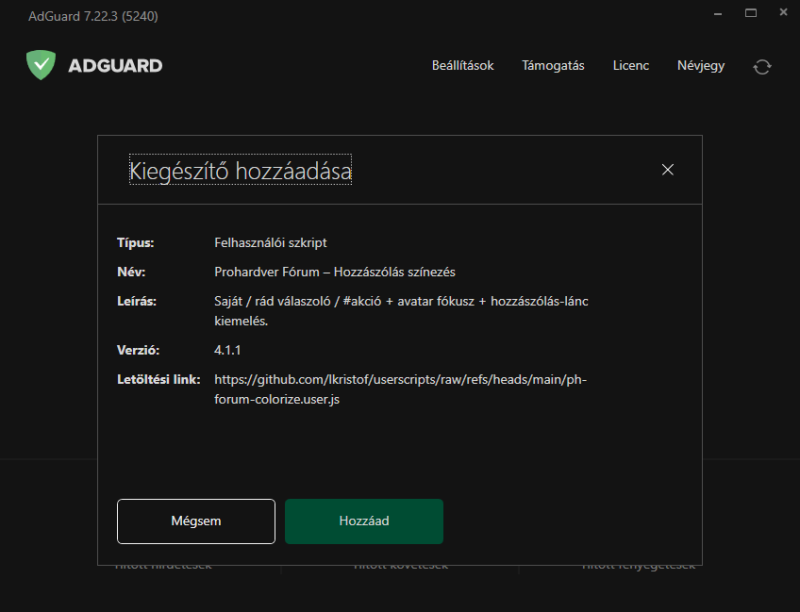Open the Támogatás menu

tap(553, 66)
